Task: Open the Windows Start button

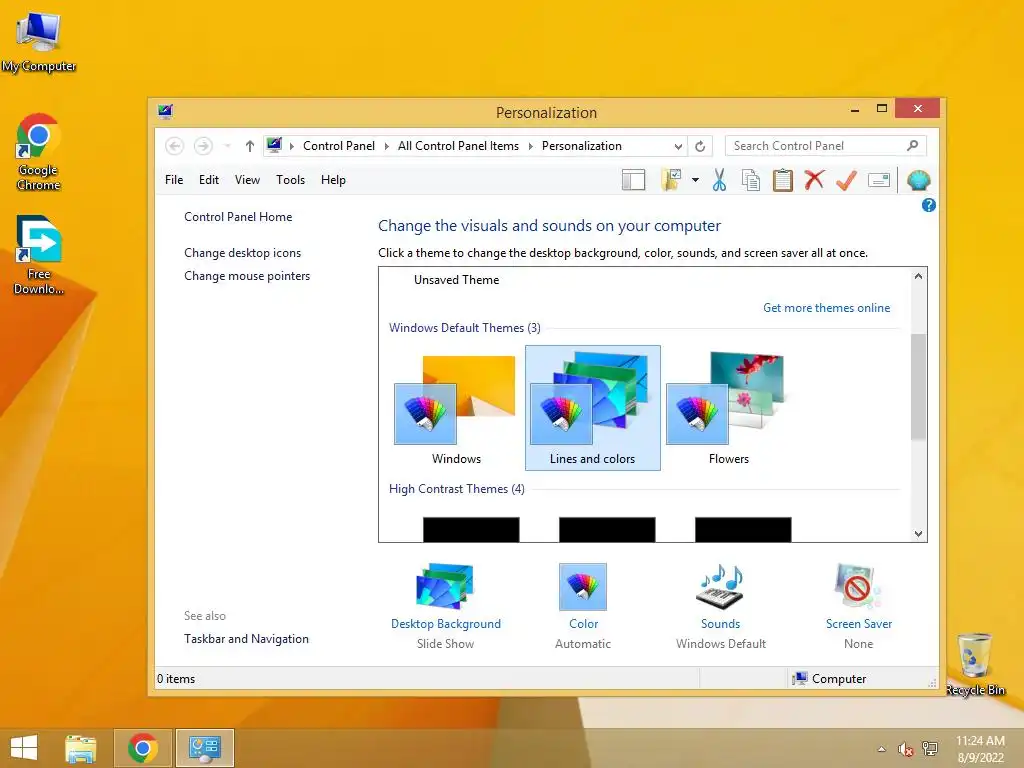Action: coord(24,748)
